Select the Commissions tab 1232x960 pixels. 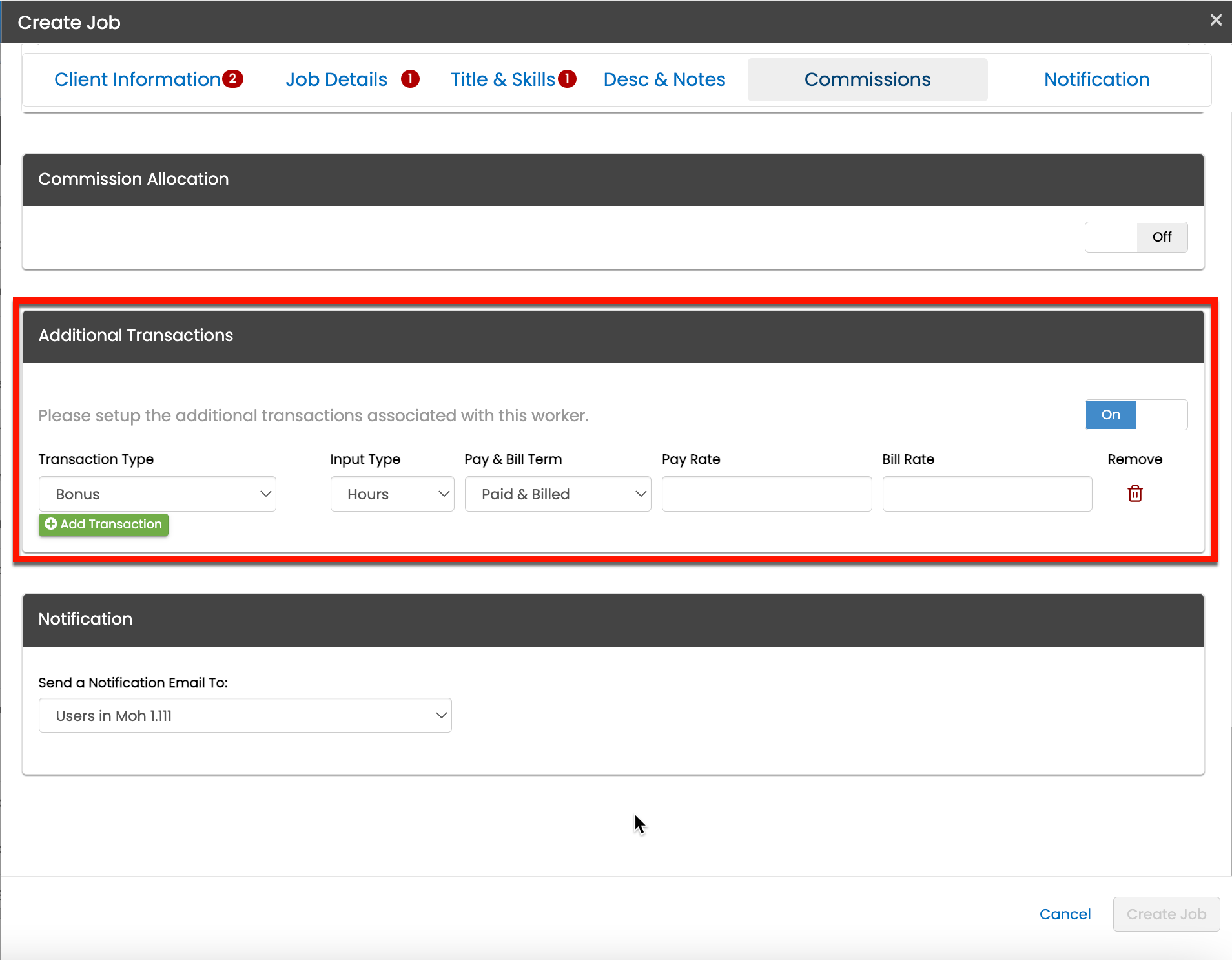[x=867, y=79]
